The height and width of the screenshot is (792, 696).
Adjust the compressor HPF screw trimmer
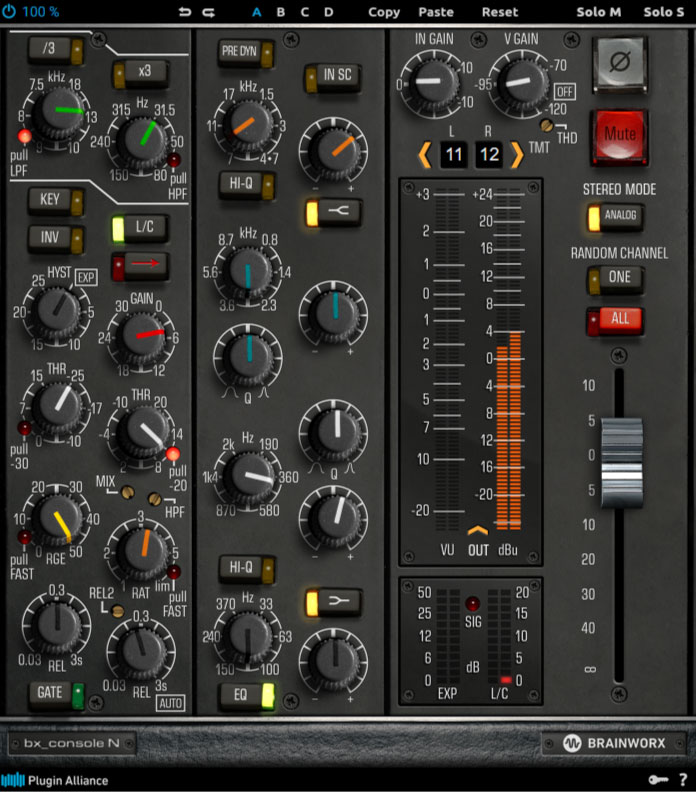[155, 499]
